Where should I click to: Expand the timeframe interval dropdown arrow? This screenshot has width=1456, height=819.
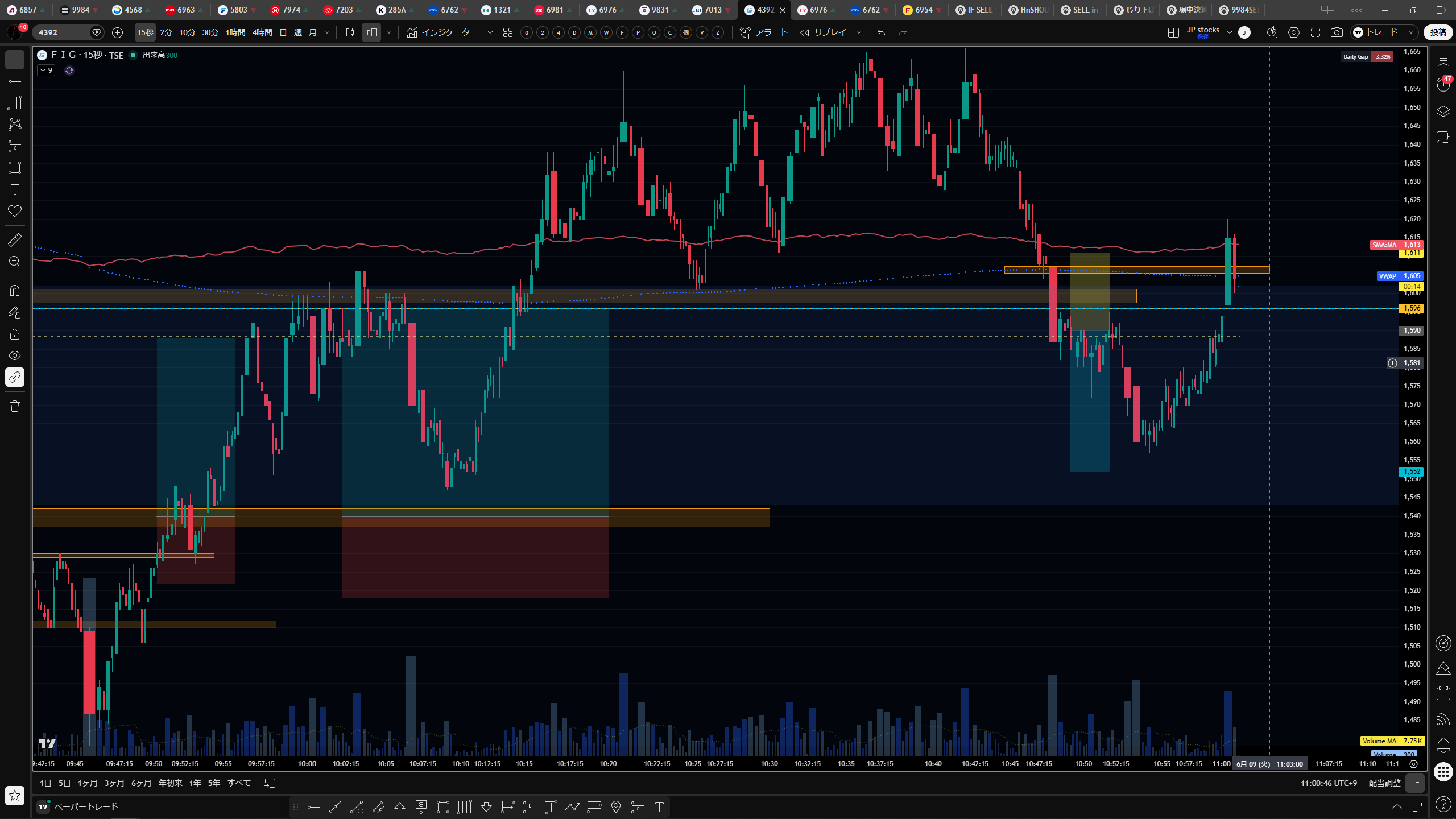[x=327, y=32]
